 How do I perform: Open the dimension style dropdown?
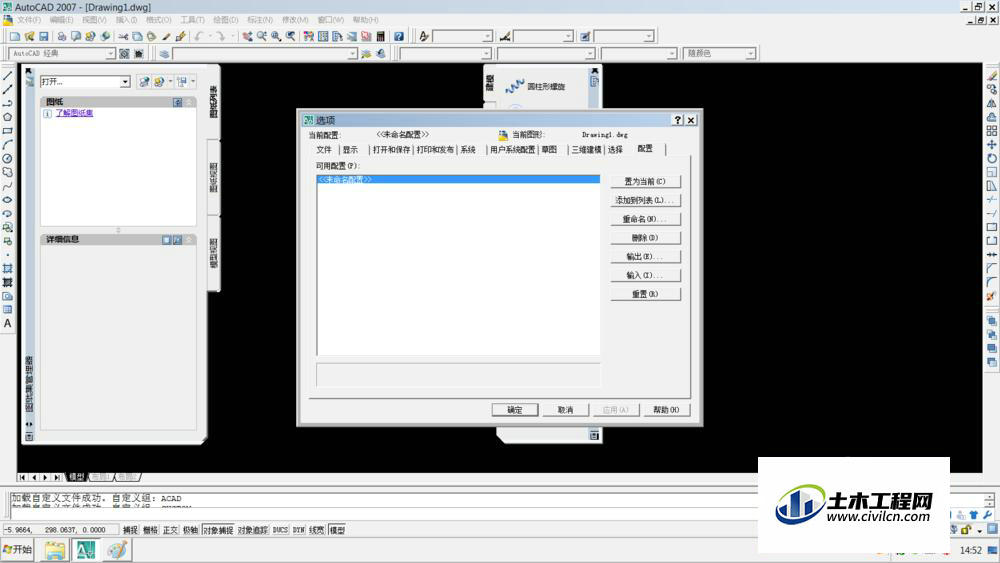click(568, 36)
